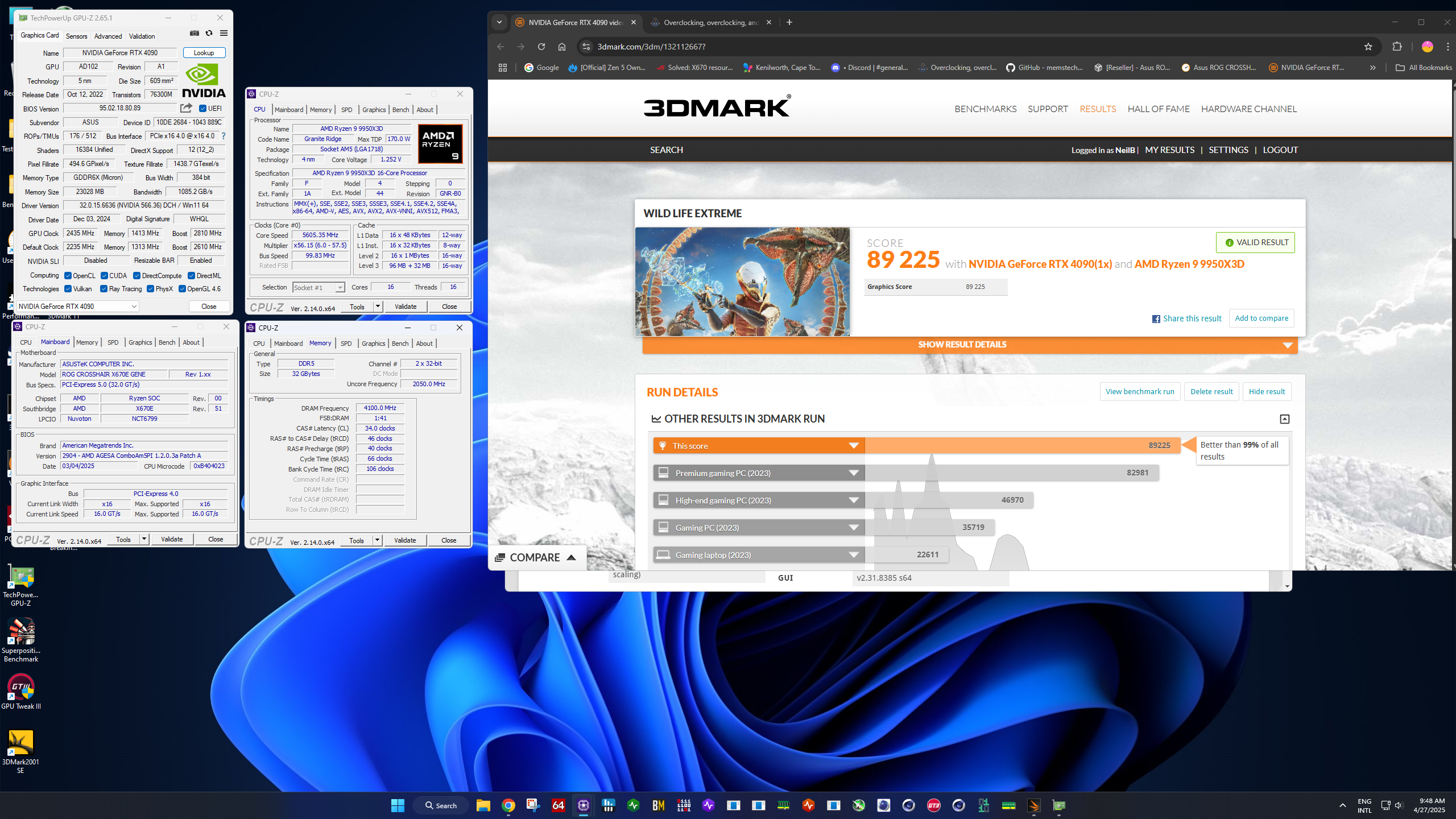Open the 3DMark2001 SE desktop shortcut

click(21, 751)
